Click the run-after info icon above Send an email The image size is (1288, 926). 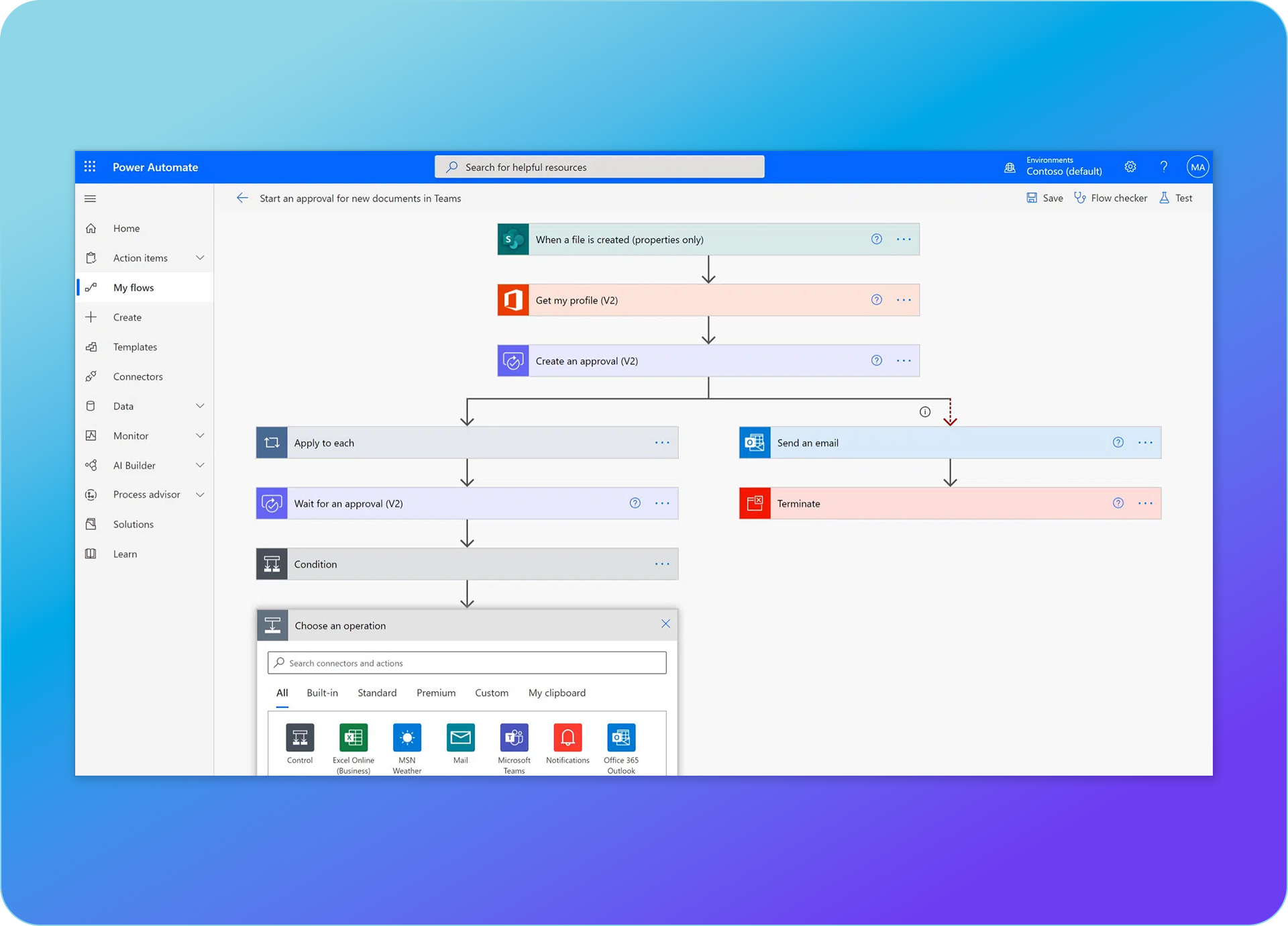pyautogui.click(x=925, y=412)
